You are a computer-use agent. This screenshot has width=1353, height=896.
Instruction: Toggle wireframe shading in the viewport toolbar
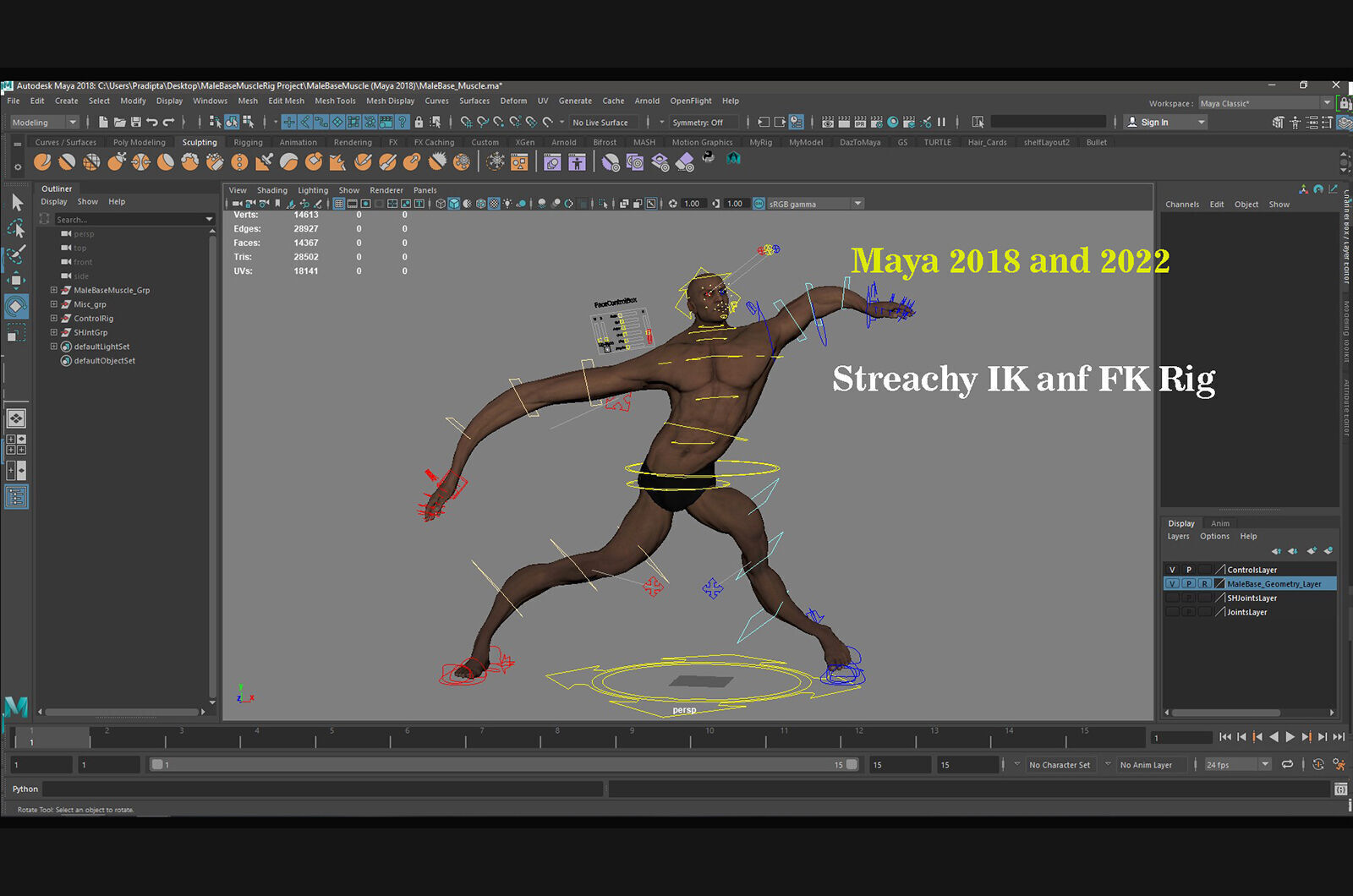[x=441, y=204]
